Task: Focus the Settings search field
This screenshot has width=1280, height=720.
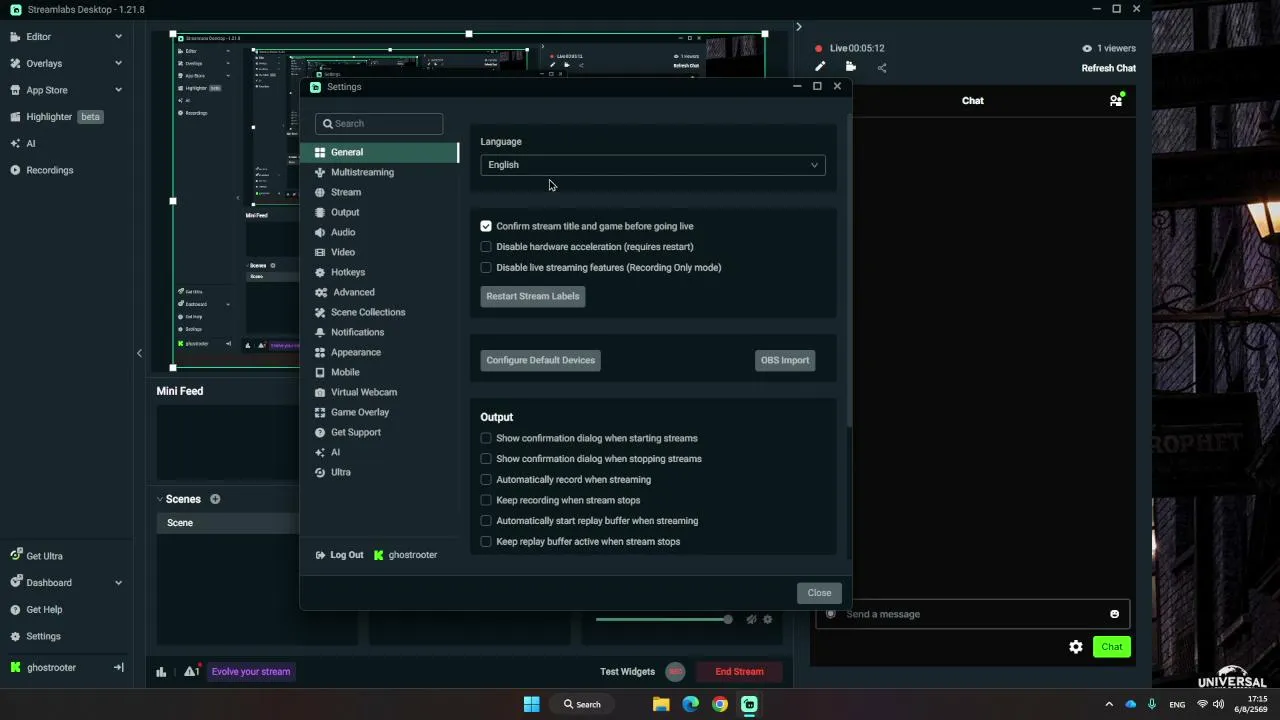Action: pos(379,124)
